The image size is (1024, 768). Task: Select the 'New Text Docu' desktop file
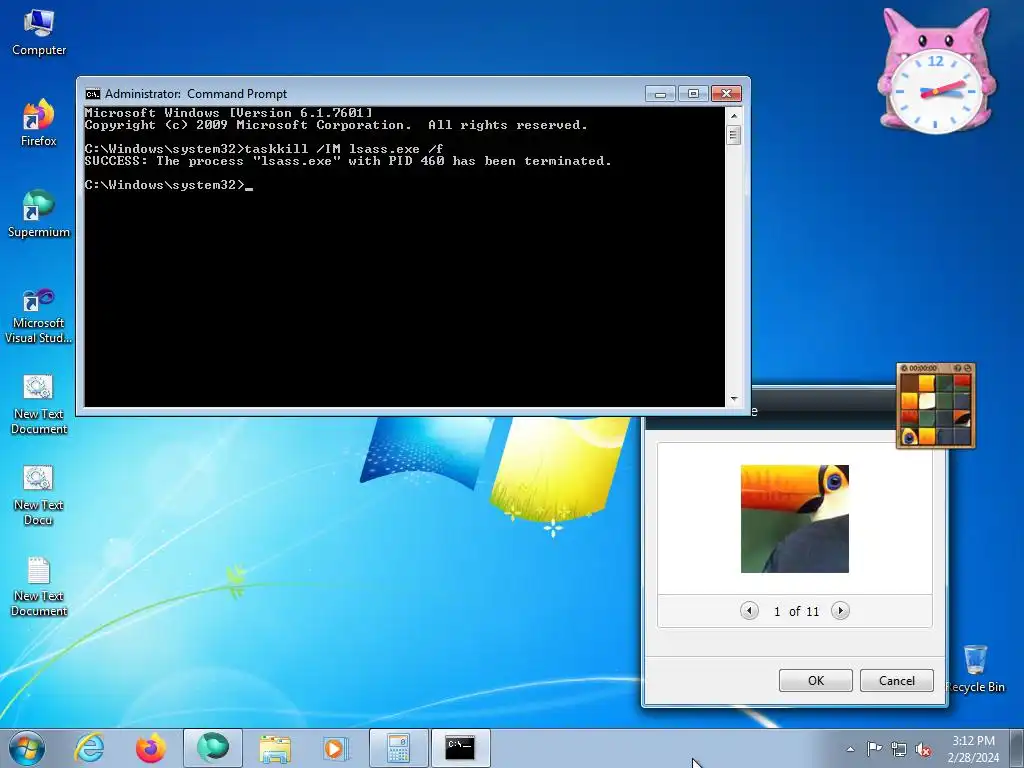[x=39, y=496]
